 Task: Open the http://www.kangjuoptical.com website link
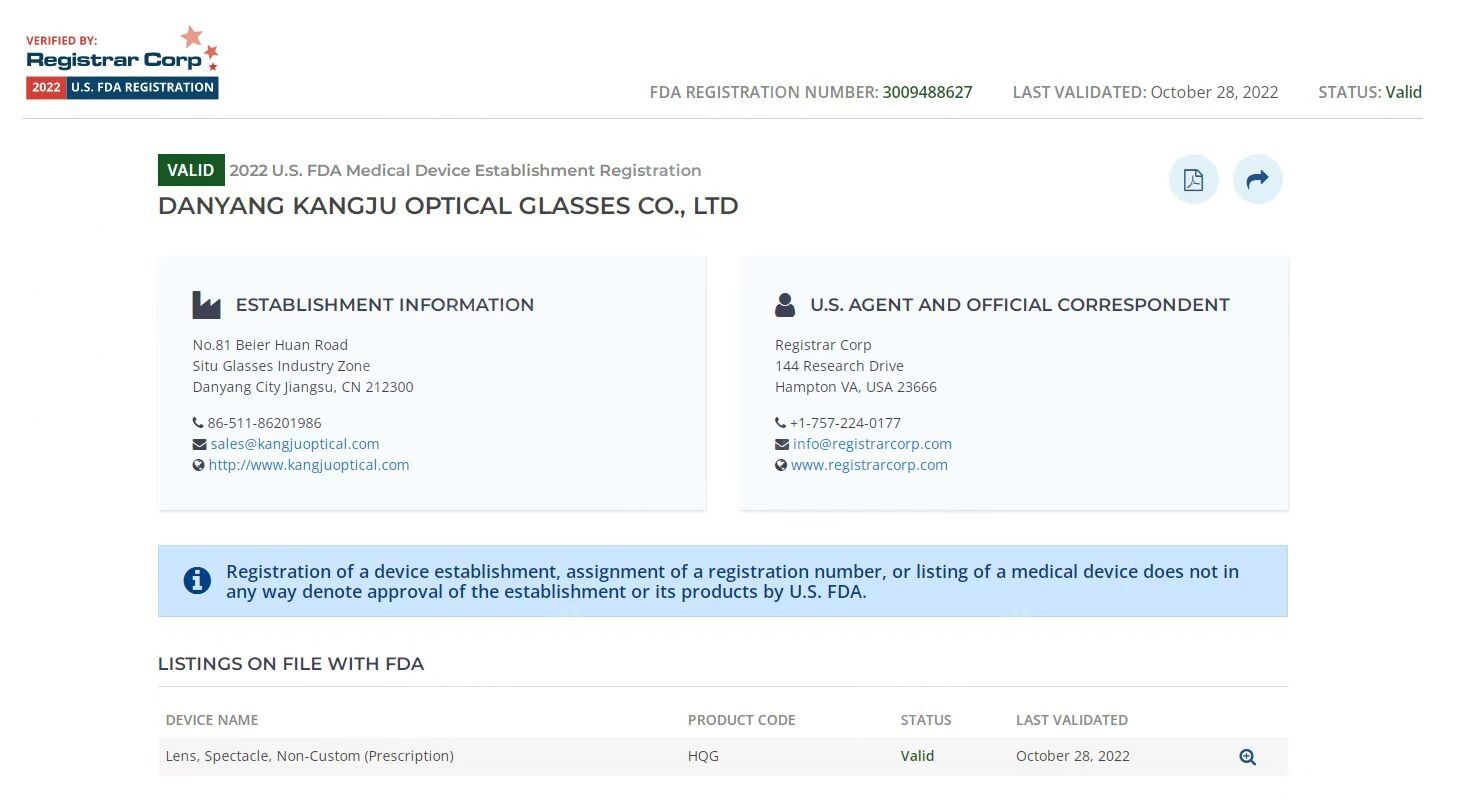(x=309, y=465)
